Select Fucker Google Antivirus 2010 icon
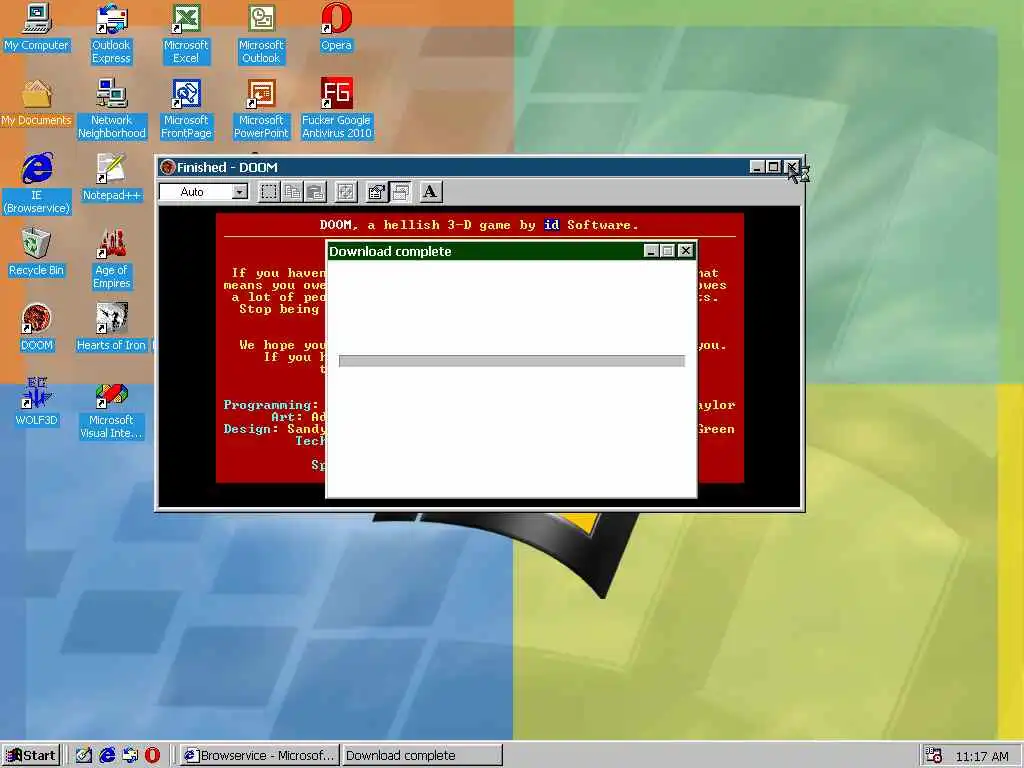This screenshot has height=768, width=1024. [x=336, y=109]
